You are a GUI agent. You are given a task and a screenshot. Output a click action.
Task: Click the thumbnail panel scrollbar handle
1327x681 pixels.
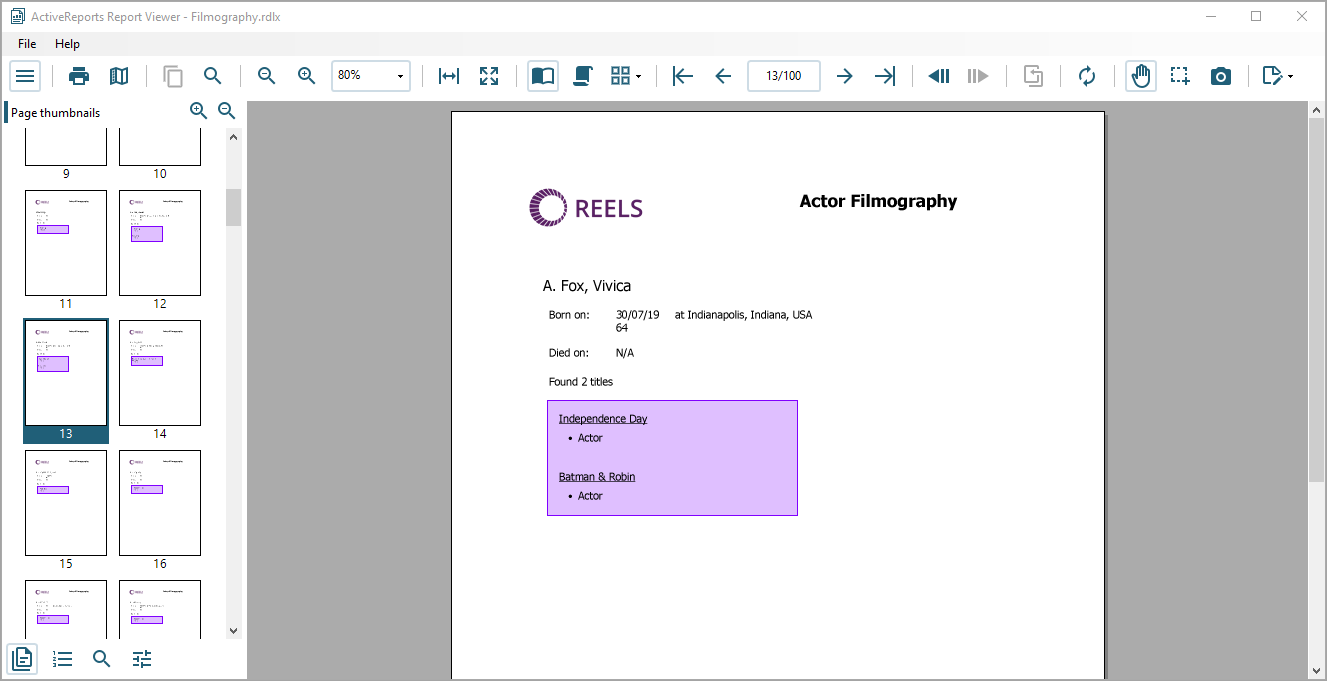point(234,207)
